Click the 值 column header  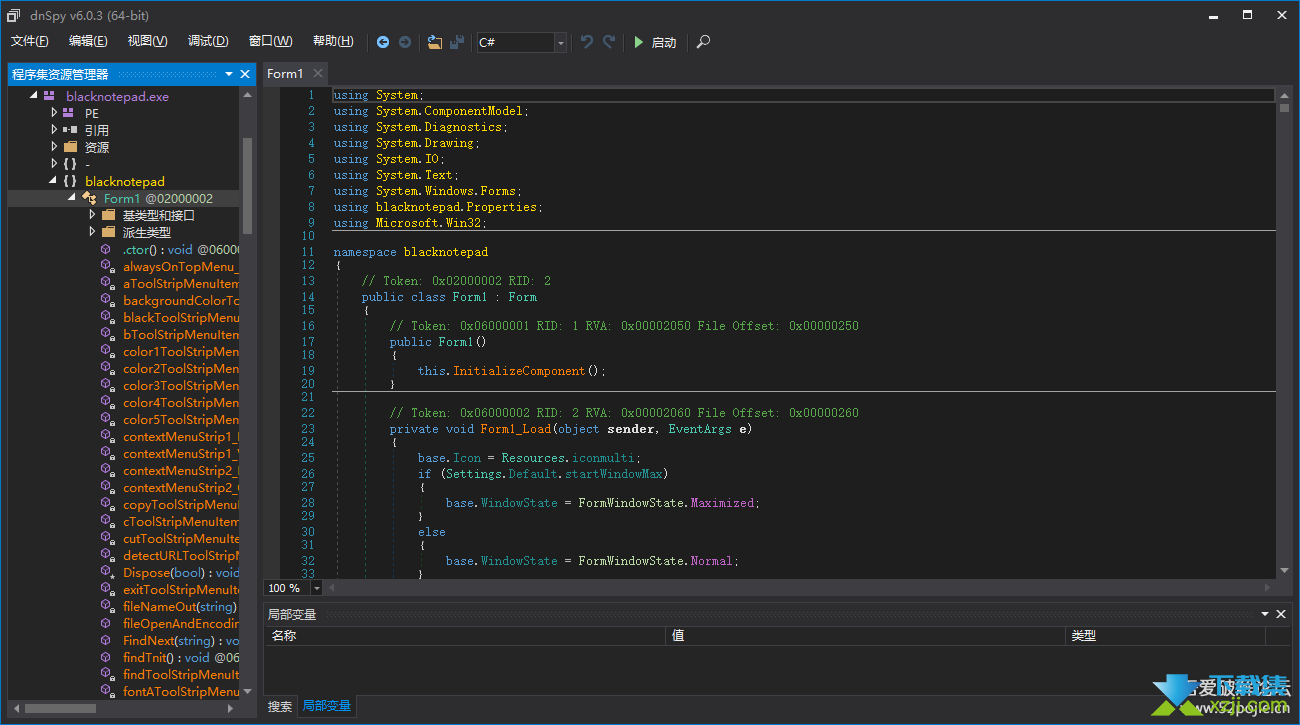coord(866,635)
